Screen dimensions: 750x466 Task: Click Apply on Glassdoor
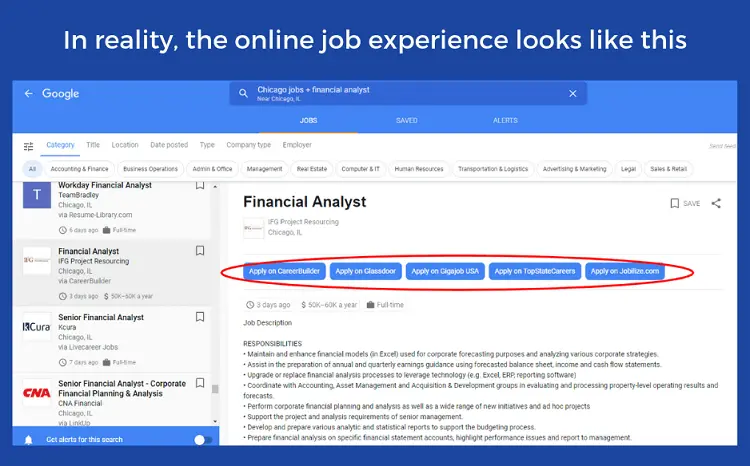[365, 271]
